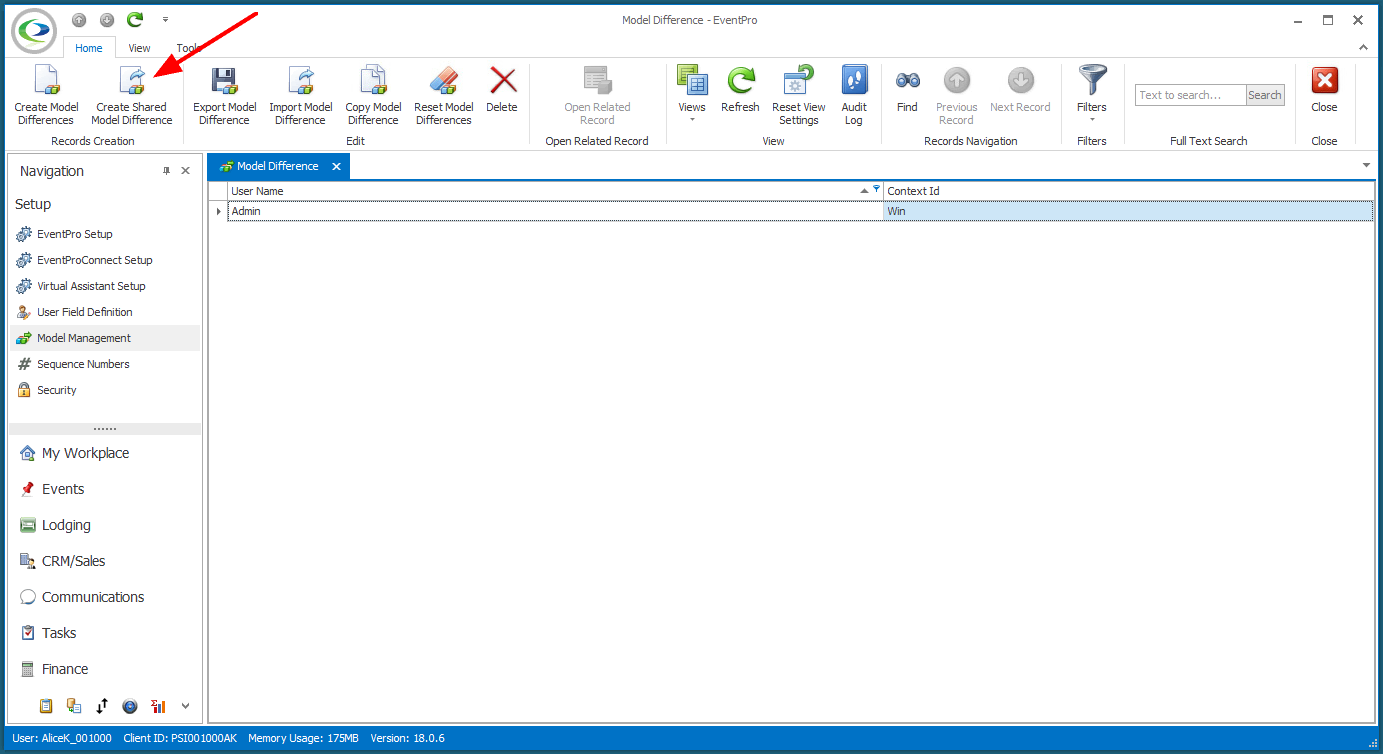Click the first clipboard icon in navigation footer

tap(46, 706)
